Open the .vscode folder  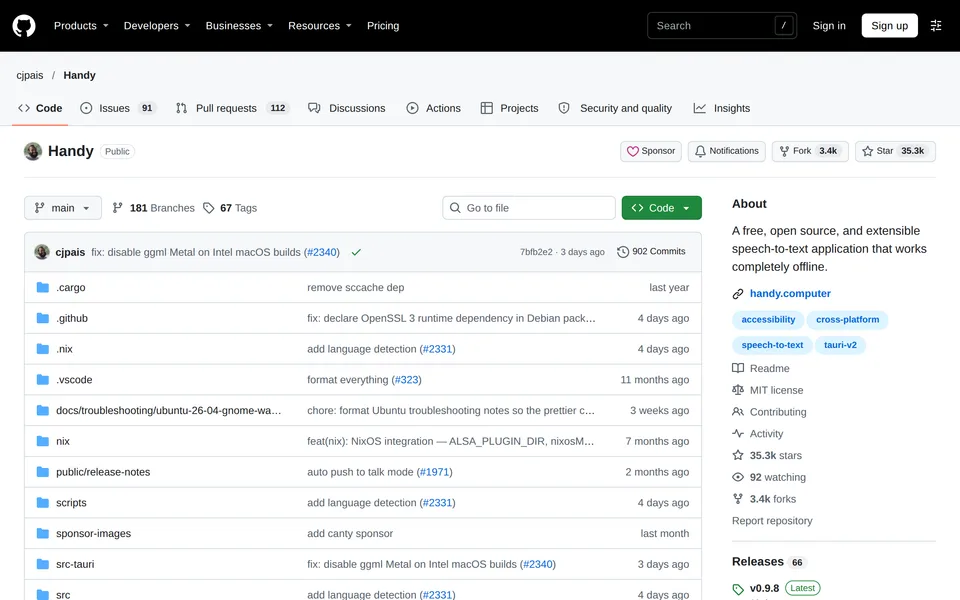click(x=74, y=380)
